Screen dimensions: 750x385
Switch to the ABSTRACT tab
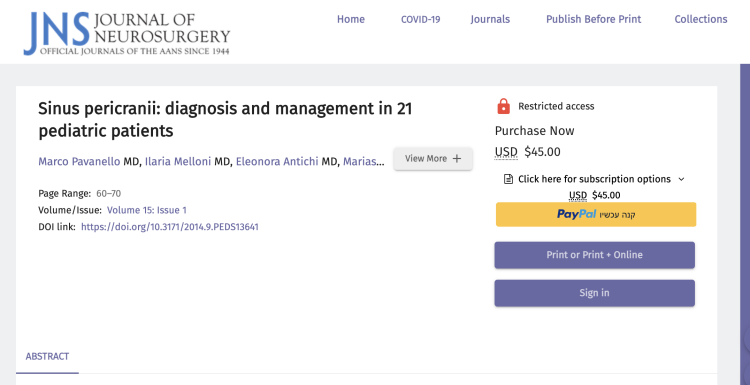[x=47, y=357]
